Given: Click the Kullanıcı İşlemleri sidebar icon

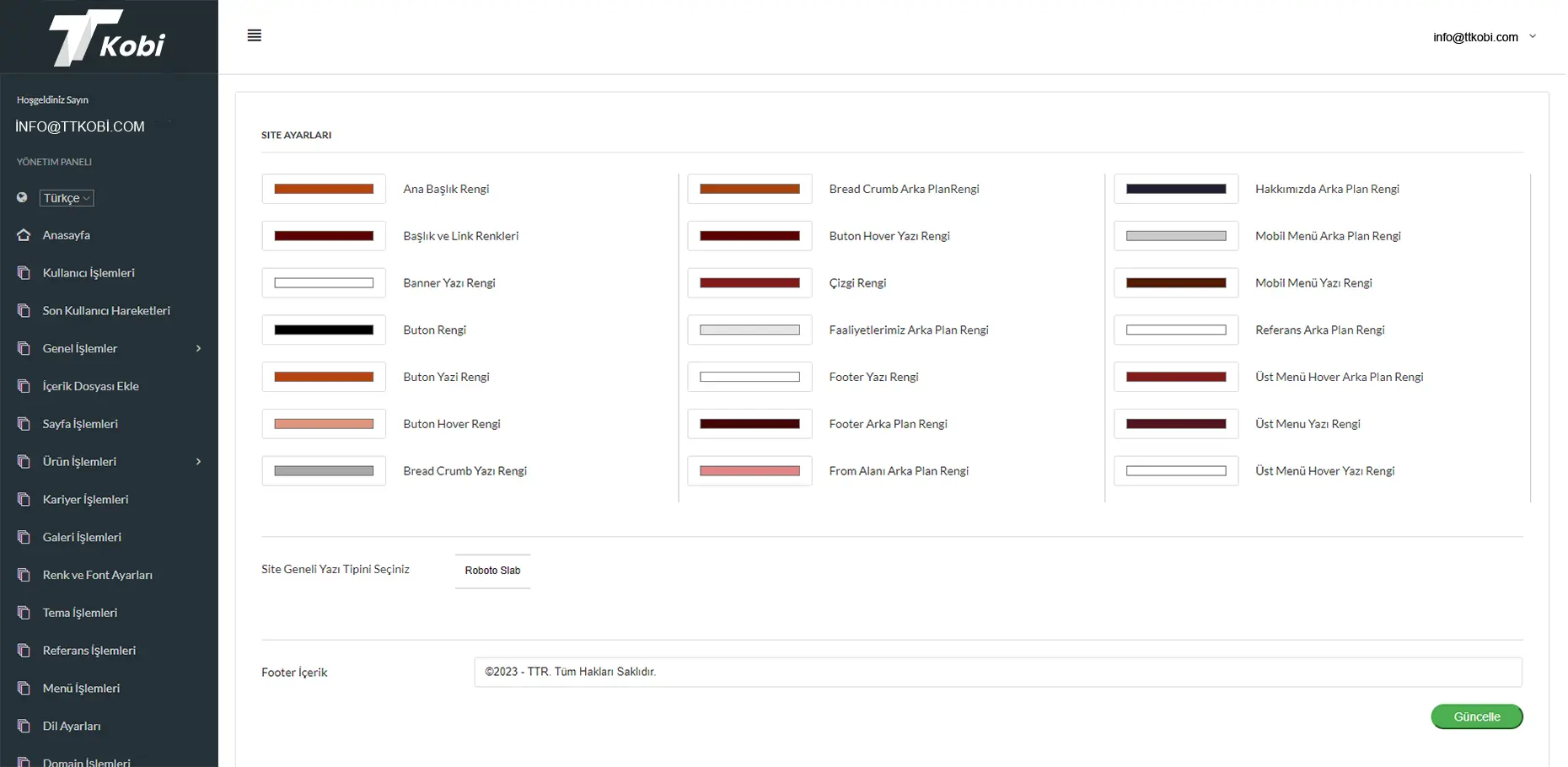Looking at the screenshot, I should 24,273.
